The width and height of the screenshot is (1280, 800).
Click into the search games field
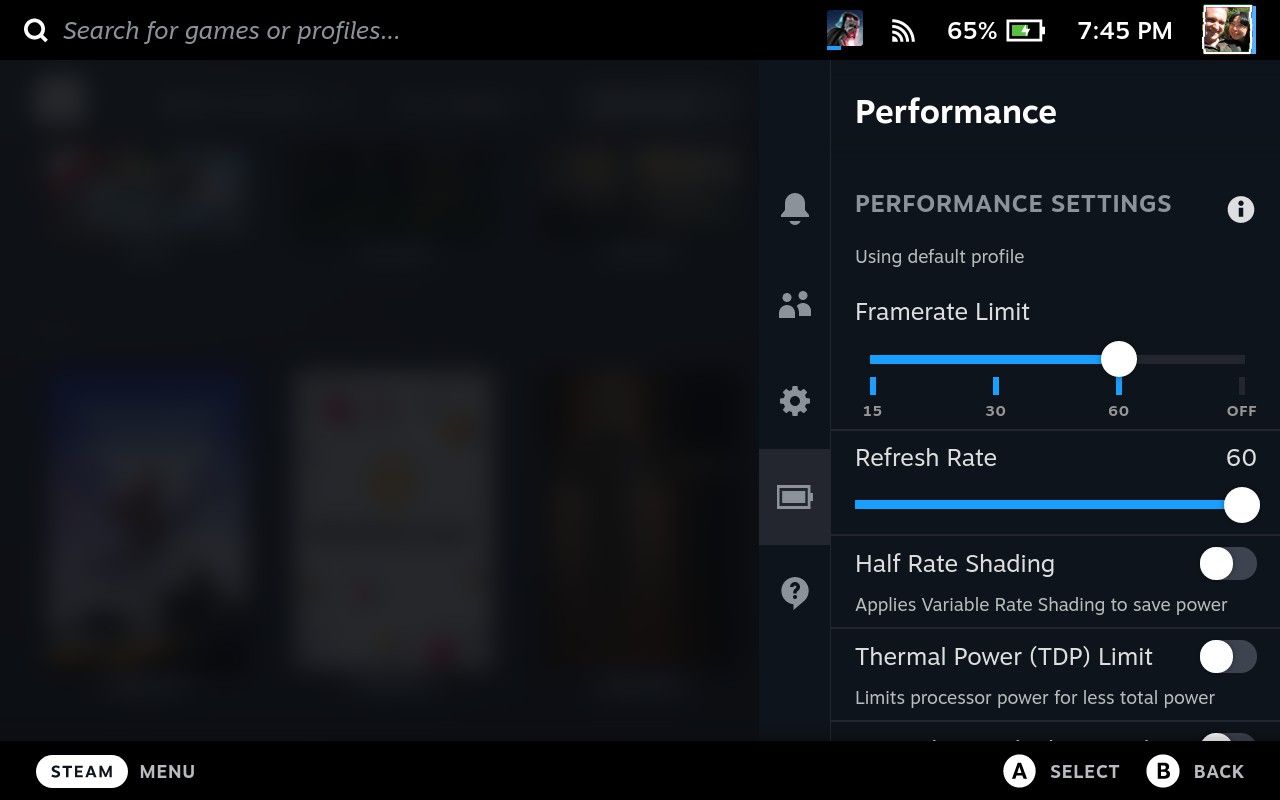tap(231, 31)
